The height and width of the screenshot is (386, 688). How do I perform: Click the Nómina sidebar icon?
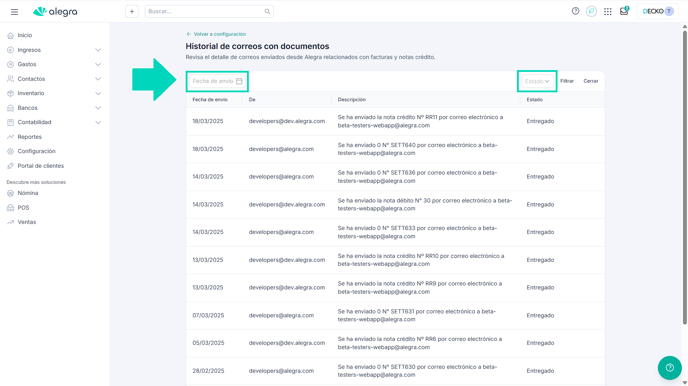point(11,193)
